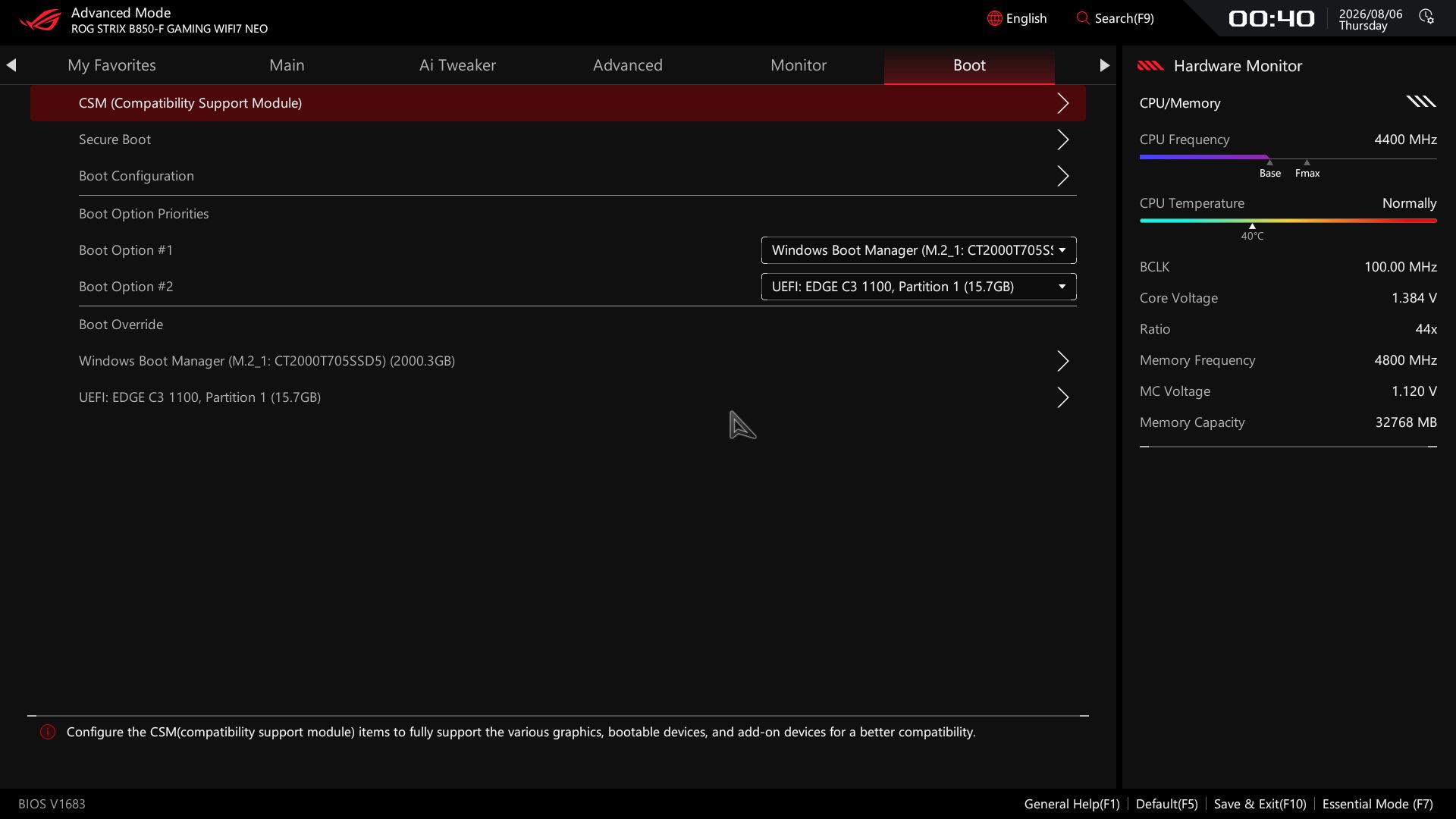This screenshot has height=819, width=1456.
Task: Click BIOS V1683 version text
Action: click(52, 804)
